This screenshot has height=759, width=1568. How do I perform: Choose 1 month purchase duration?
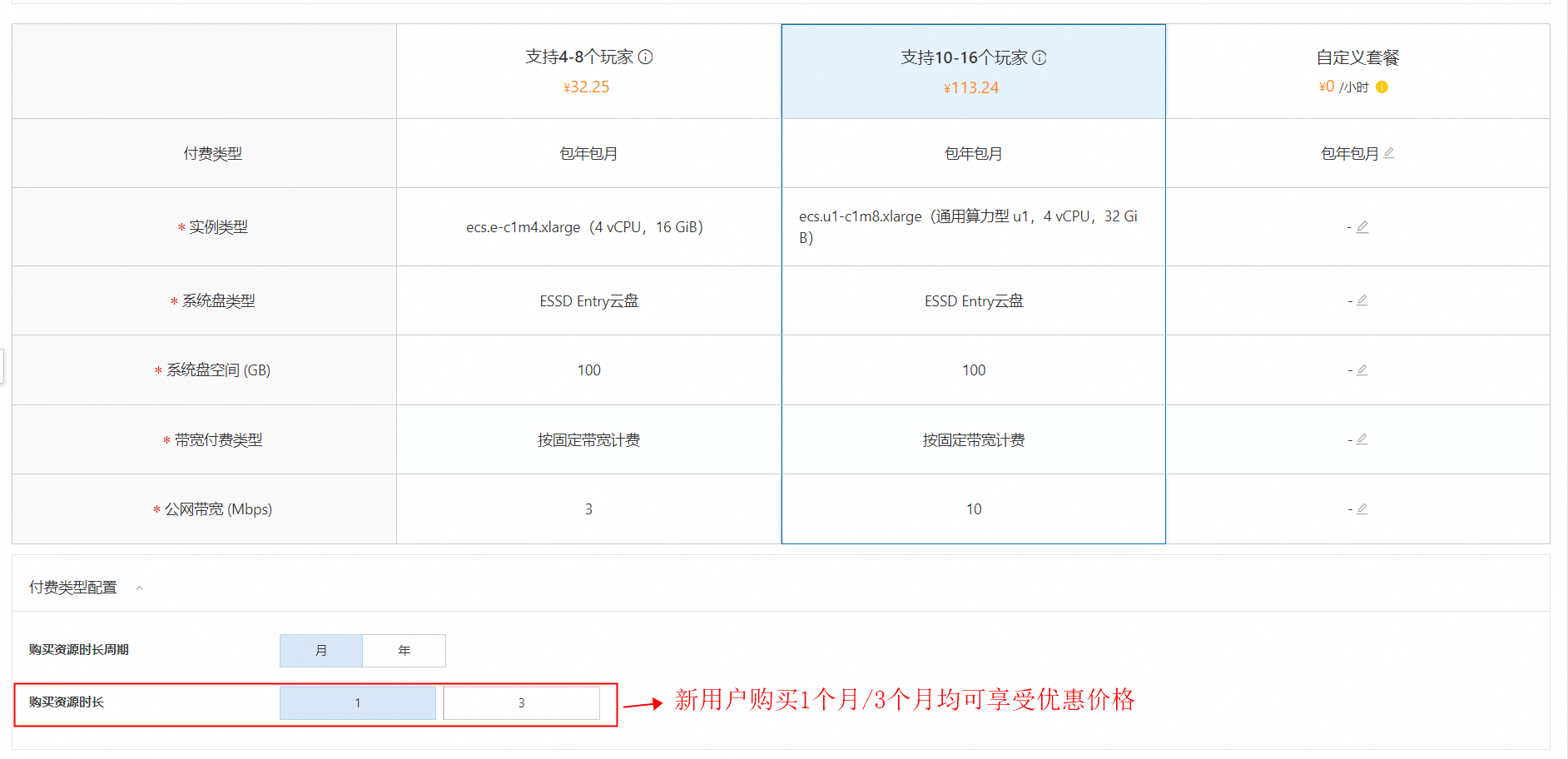(358, 702)
